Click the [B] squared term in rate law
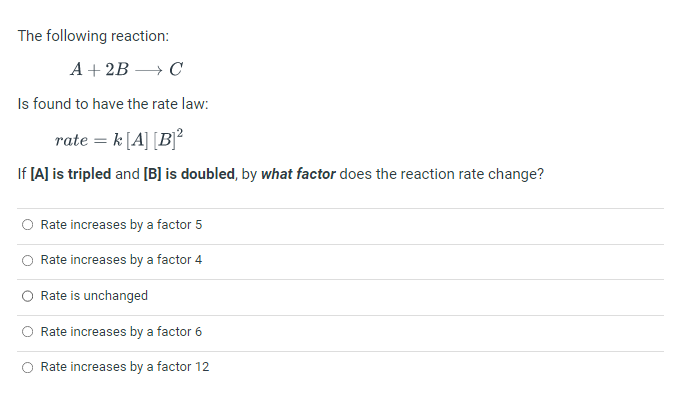This screenshot has width=678, height=397. (168, 139)
